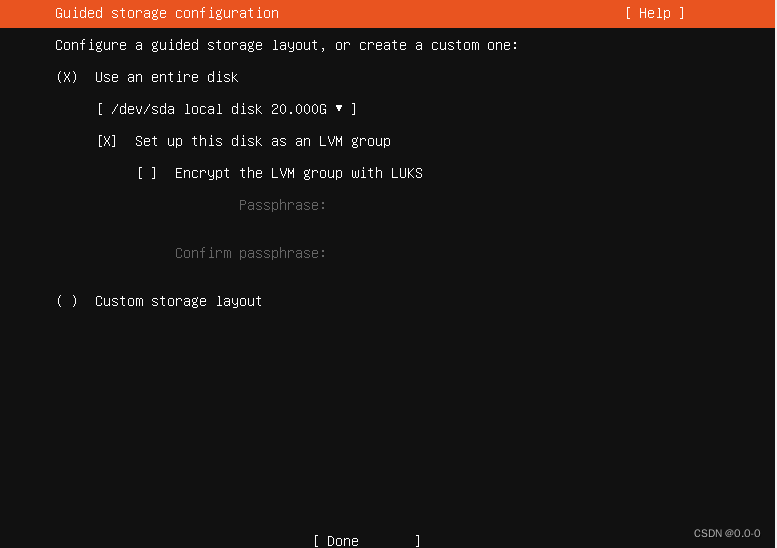Open the /dev/sda local disk dropdown

227,109
